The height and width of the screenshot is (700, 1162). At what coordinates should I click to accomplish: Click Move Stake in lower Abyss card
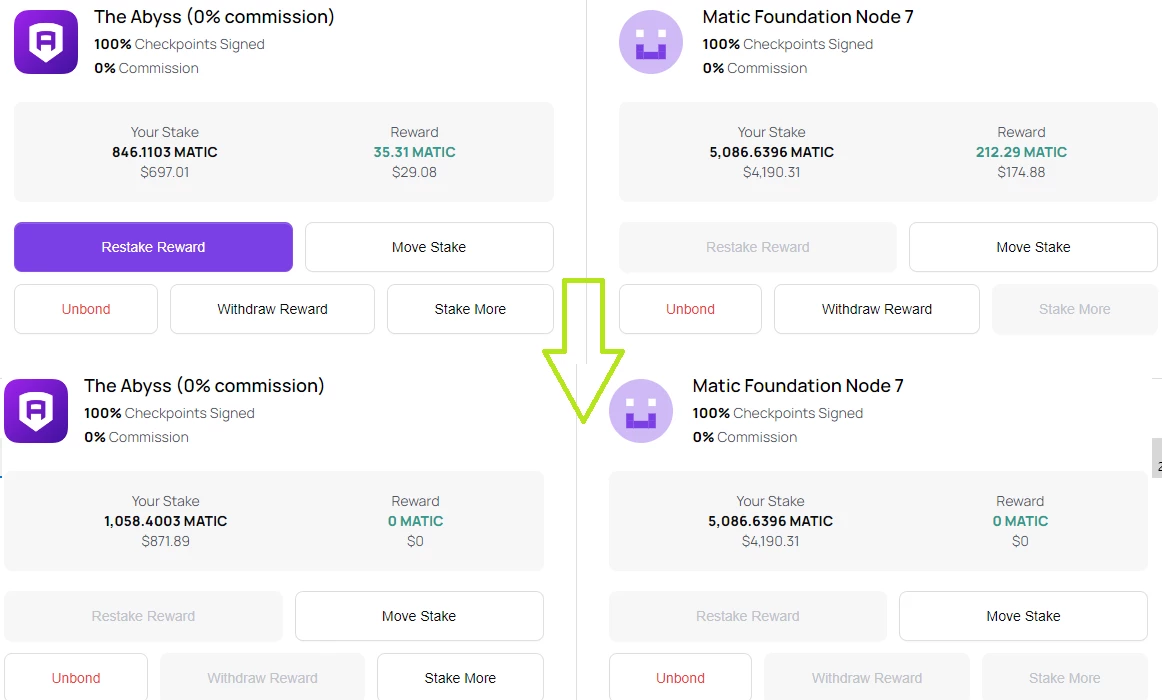419,616
